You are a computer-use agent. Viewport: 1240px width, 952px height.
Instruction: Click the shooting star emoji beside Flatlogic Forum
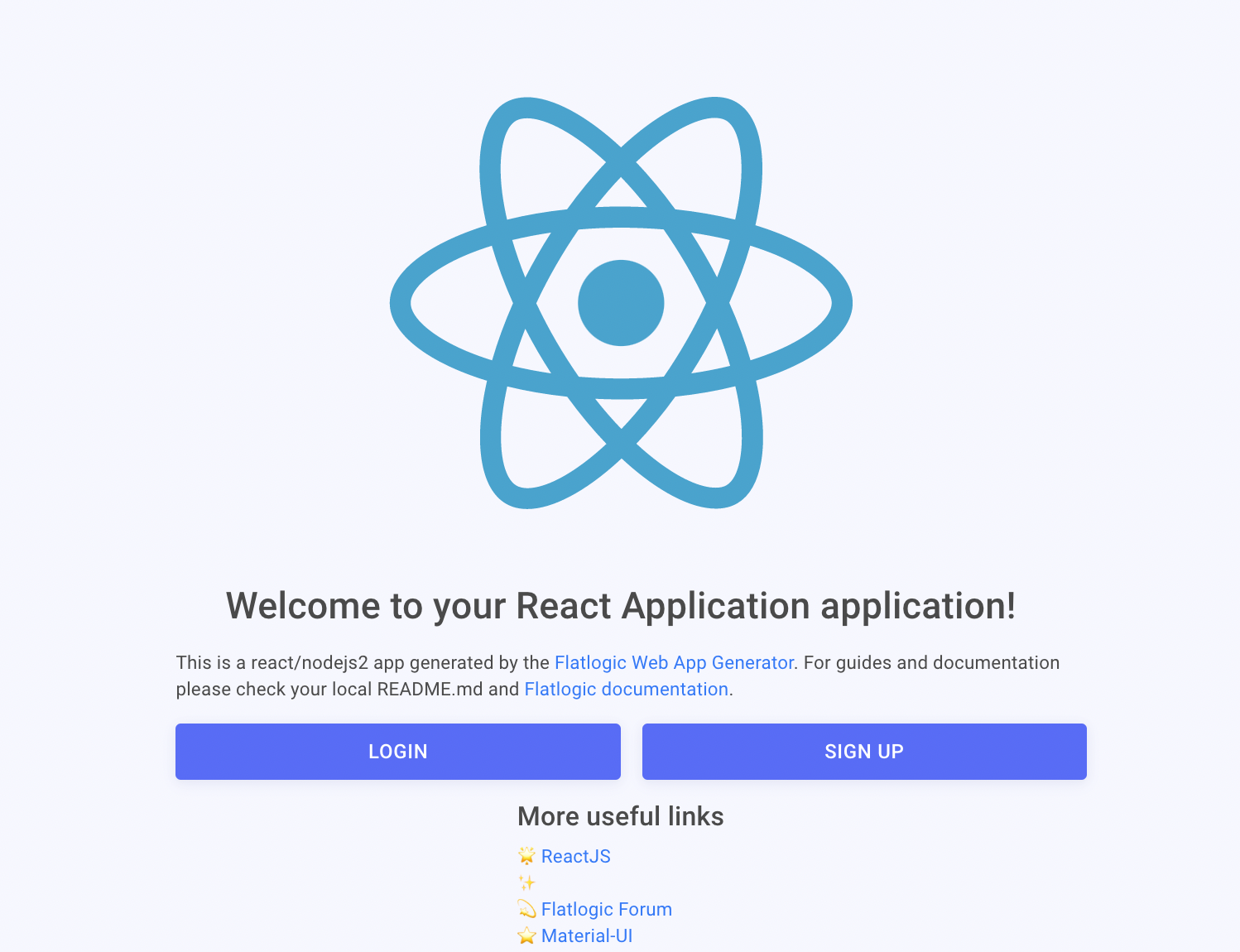click(527, 909)
